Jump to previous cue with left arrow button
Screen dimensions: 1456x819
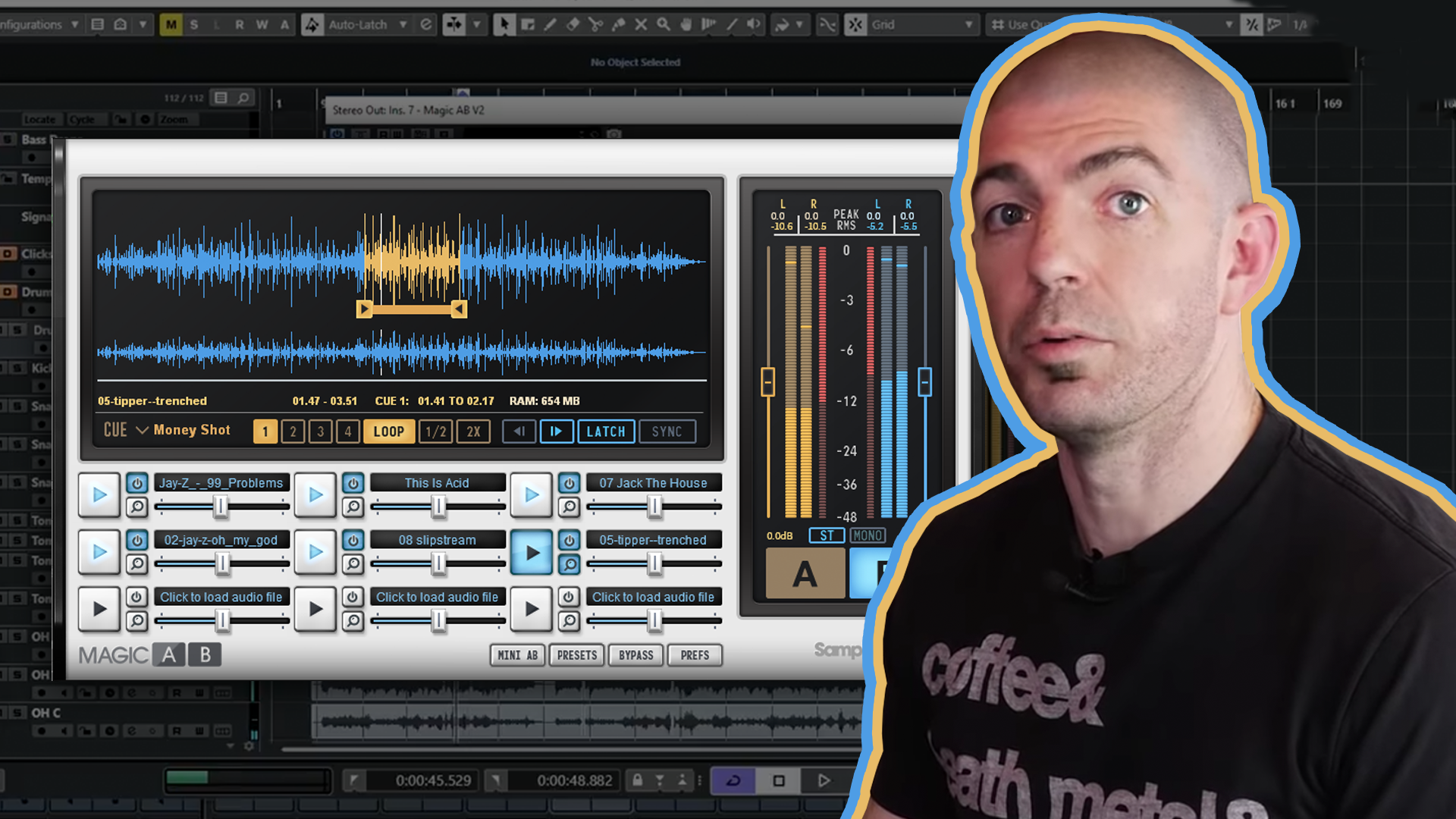point(519,431)
